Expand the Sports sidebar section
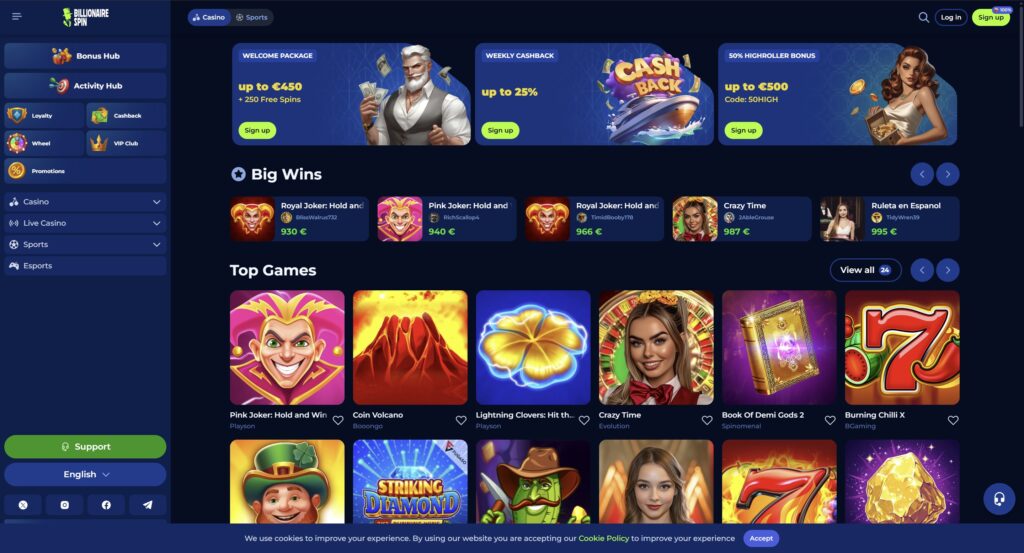The width and height of the screenshot is (1024, 553). pyautogui.click(x=85, y=244)
